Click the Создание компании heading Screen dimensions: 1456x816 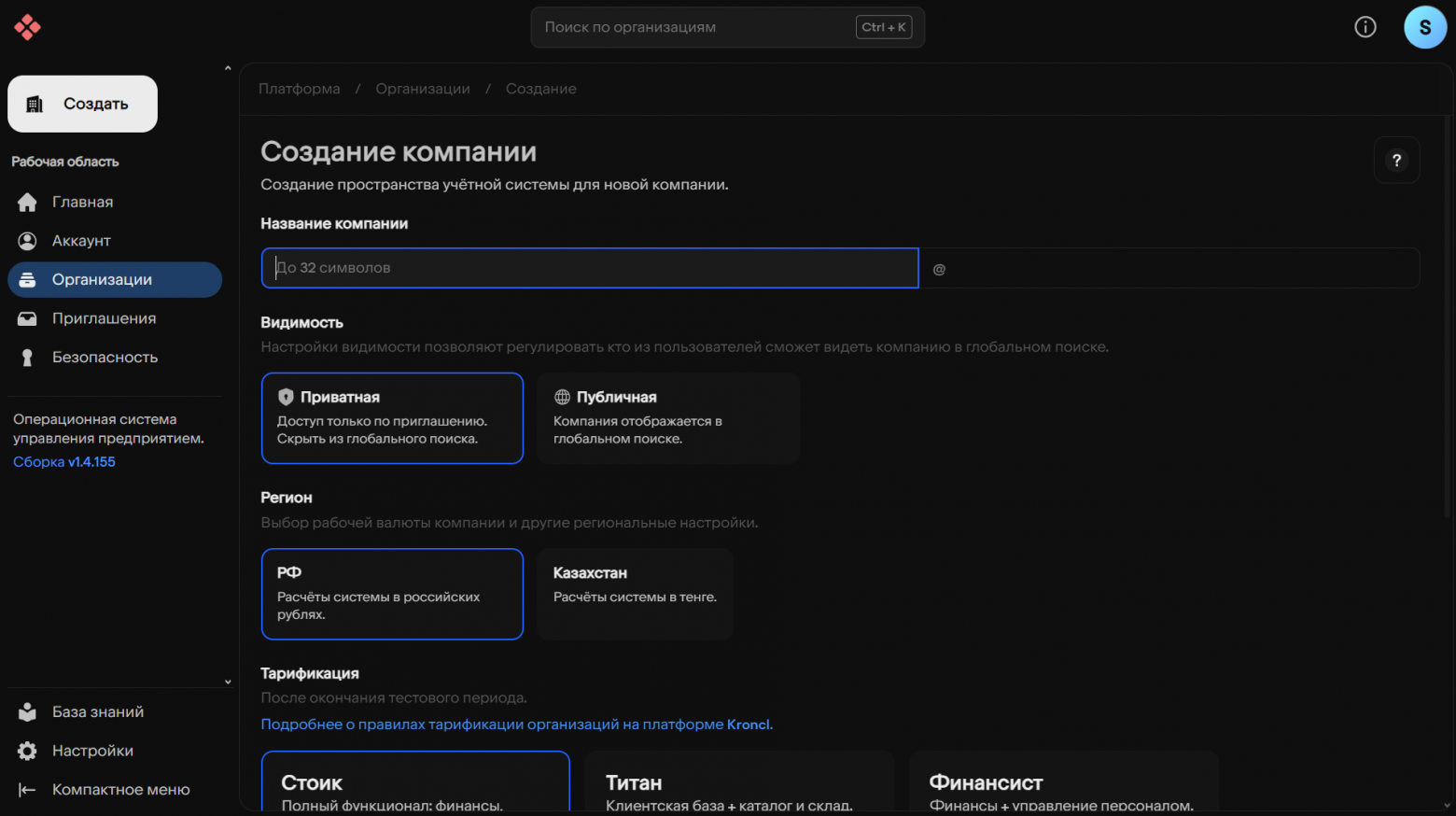click(x=399, y=151)
